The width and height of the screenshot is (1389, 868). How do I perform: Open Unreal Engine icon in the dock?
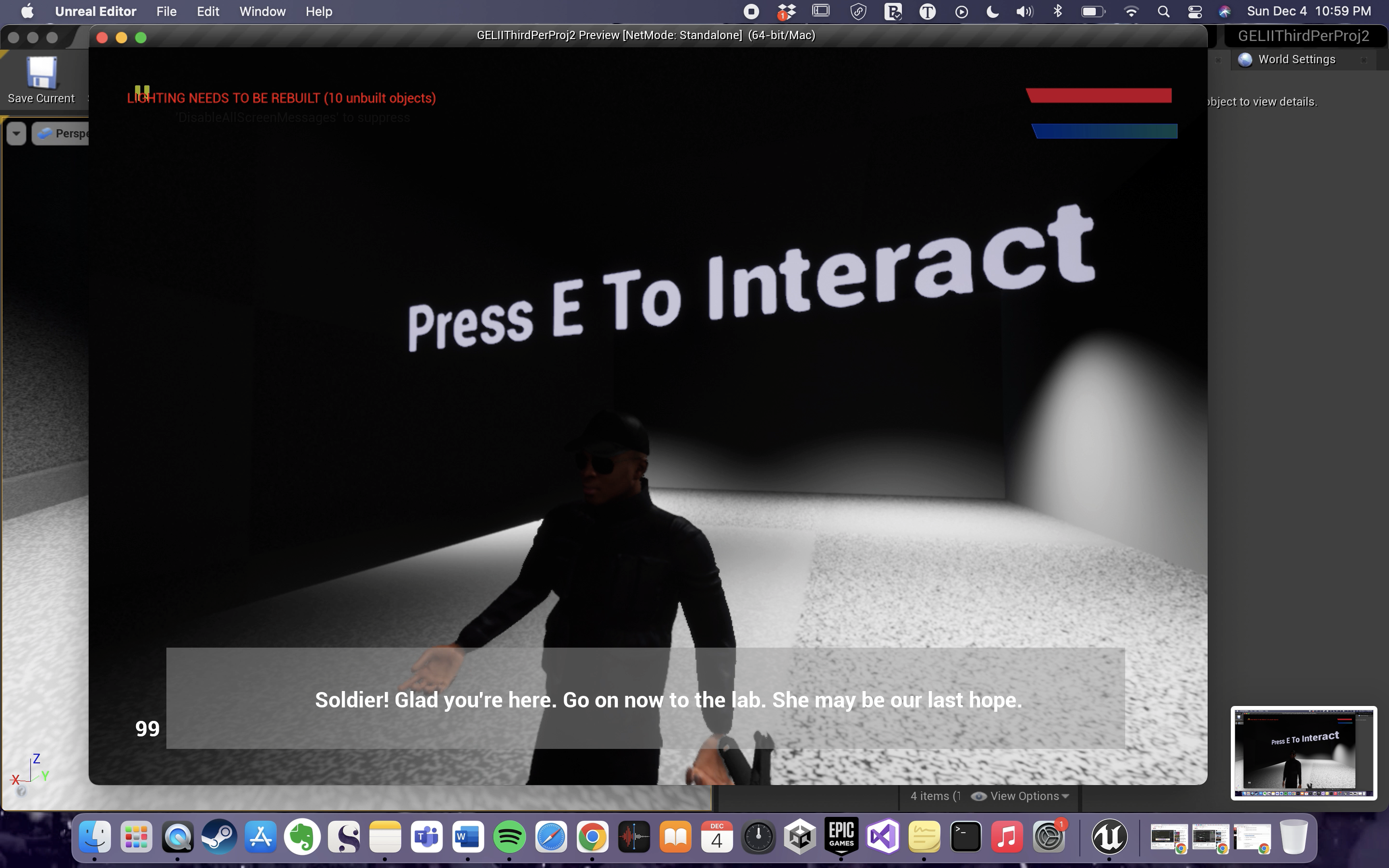[1109, 837]
